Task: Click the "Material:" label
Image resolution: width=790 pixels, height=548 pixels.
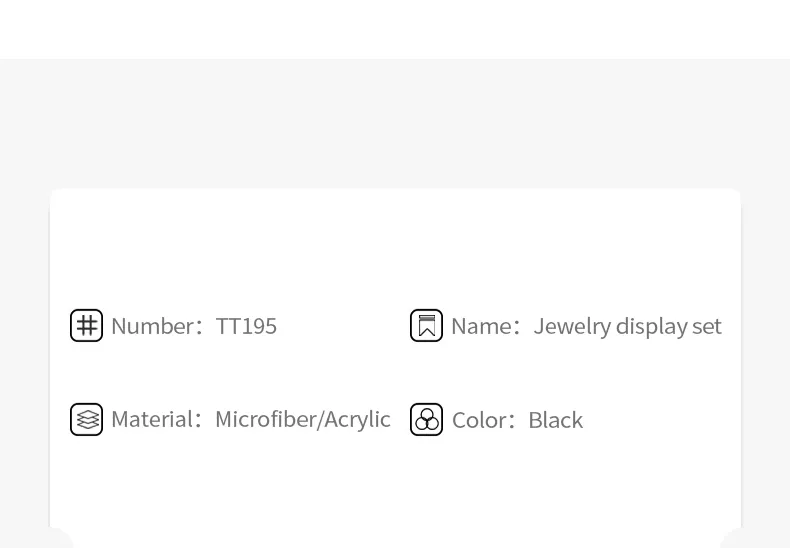Action: click(x=155, y=419)
